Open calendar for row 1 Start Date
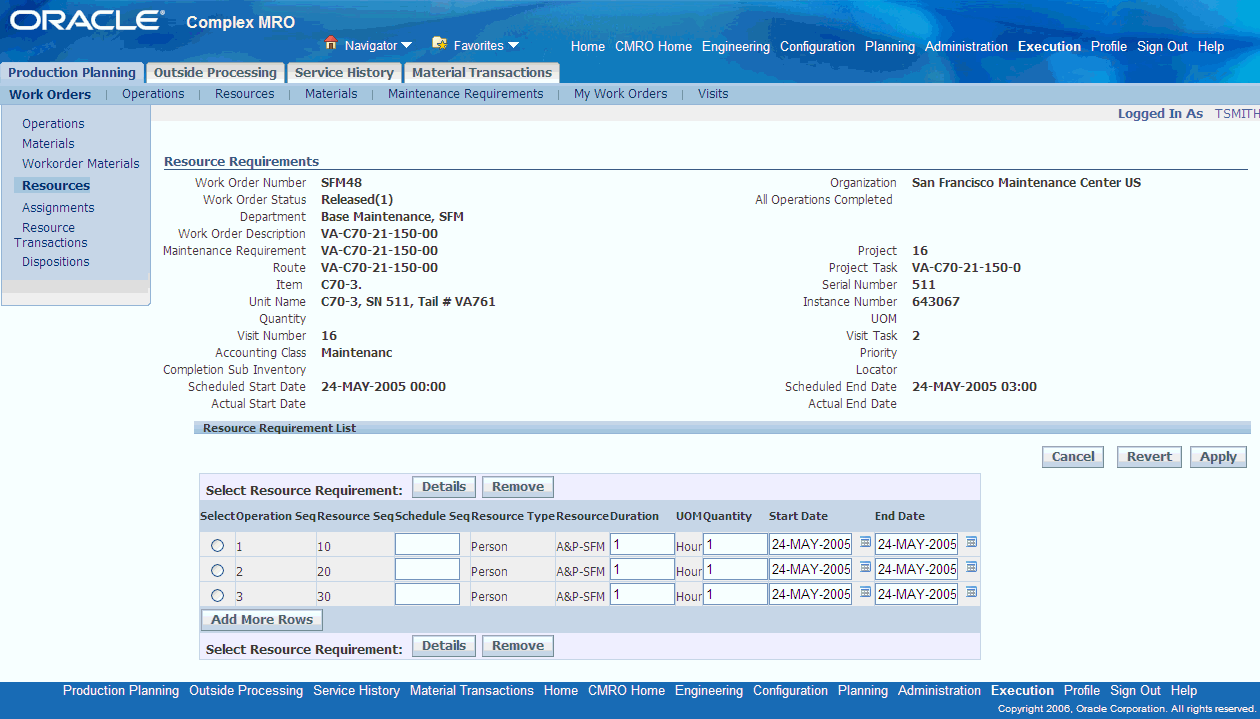The height and width of the screenshot is (719, 1260). pyautogui.click(x=866, y=542)
